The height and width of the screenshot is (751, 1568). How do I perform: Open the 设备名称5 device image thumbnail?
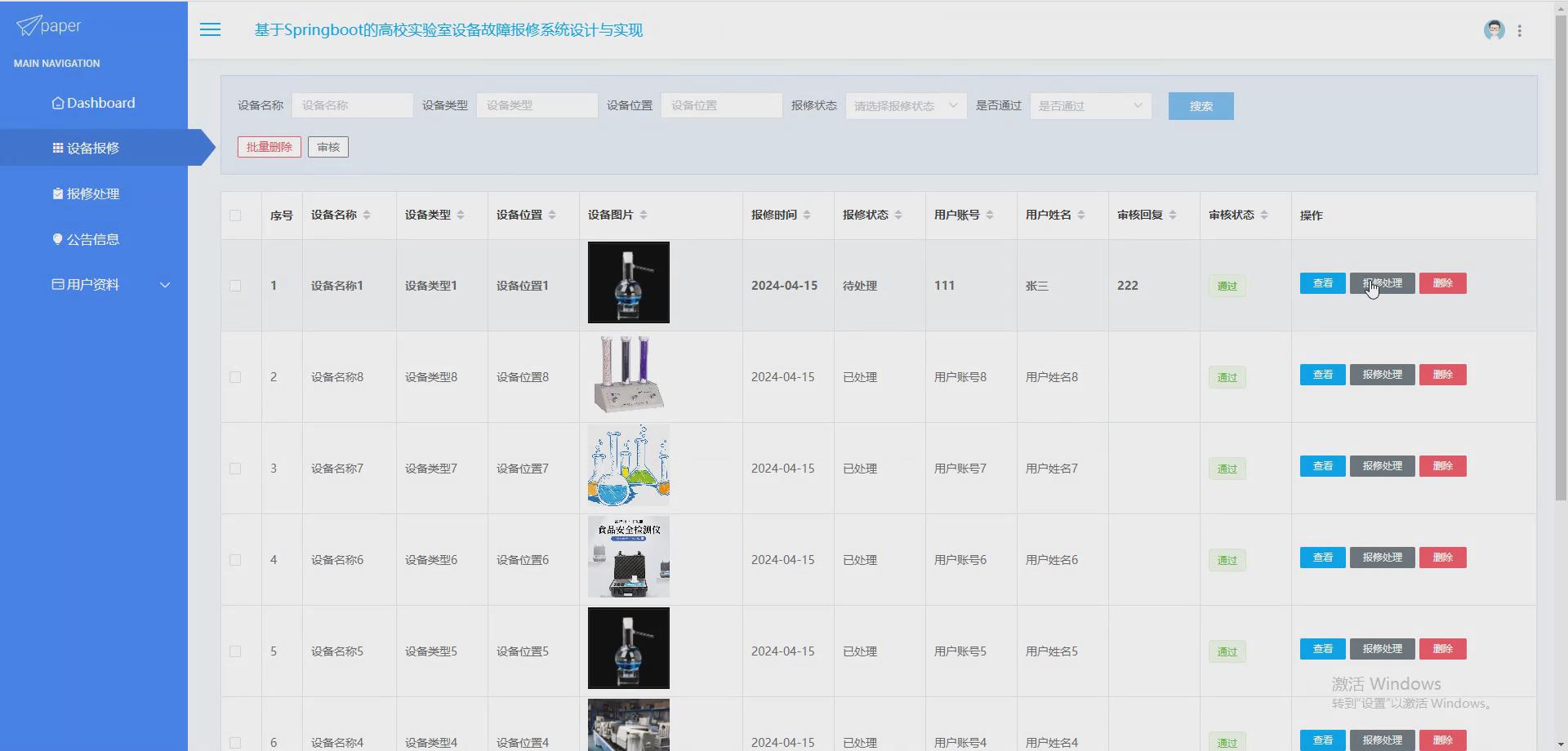629,648
